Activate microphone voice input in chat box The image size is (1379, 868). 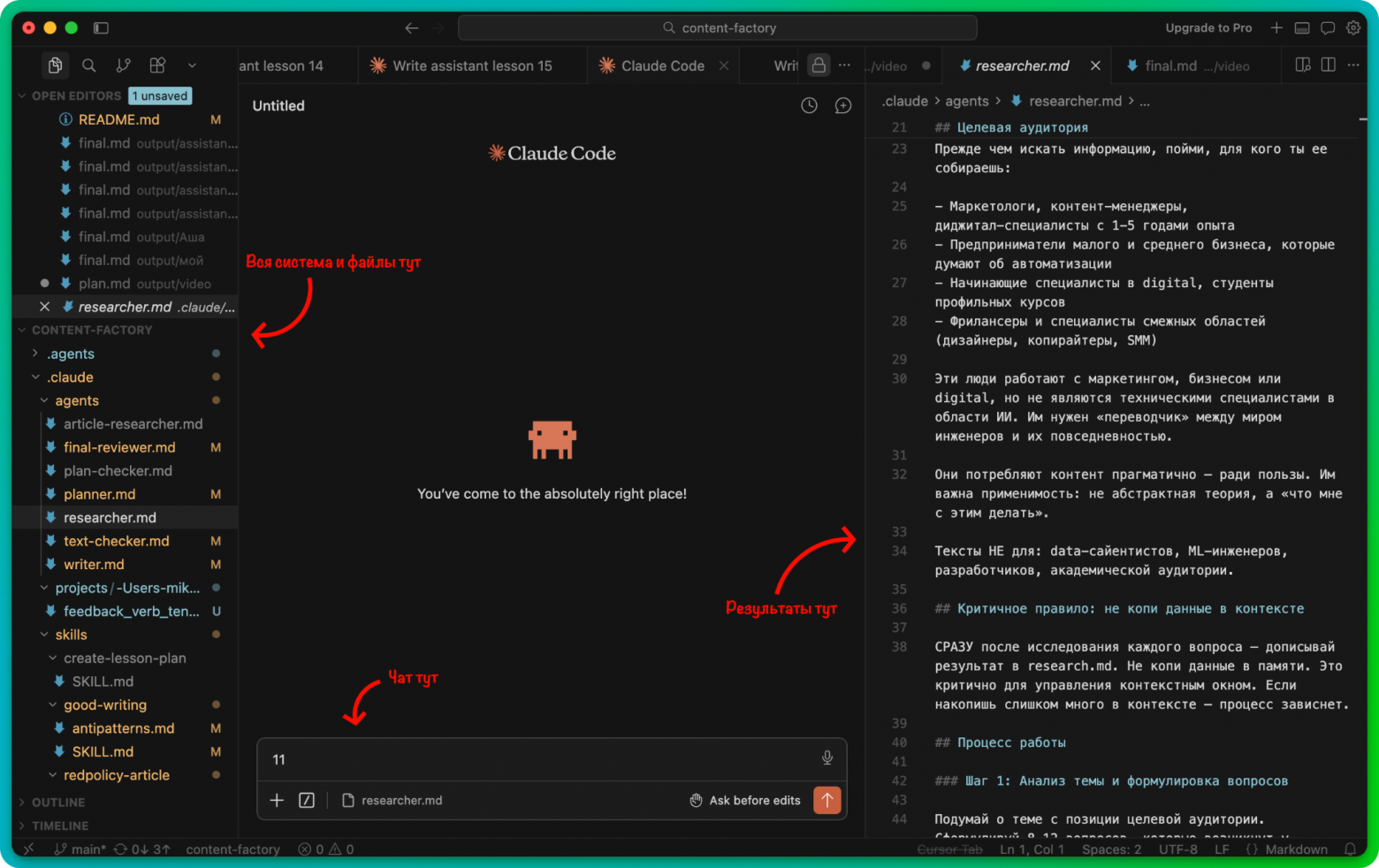[x=827, y=758]
